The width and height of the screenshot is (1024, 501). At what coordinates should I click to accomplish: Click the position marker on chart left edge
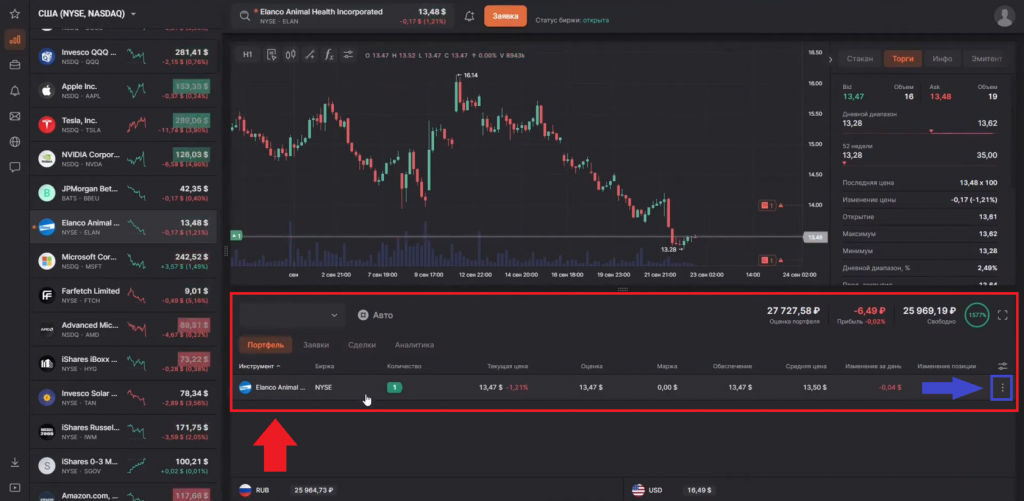point(236,235)
